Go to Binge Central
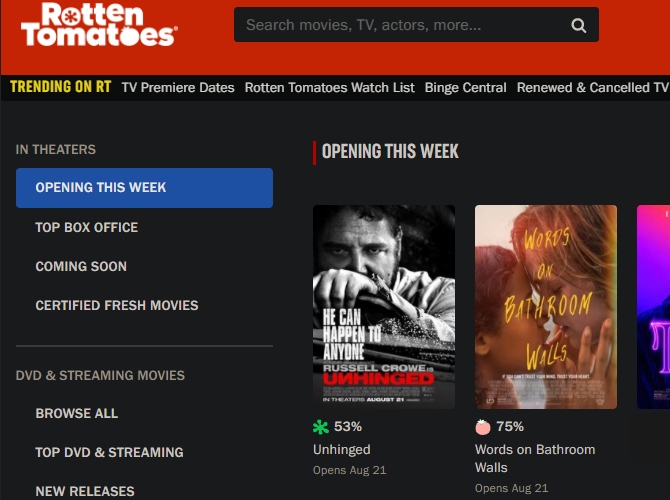The width and height of the screenshot is (670, 500). [x=465, y=88]
